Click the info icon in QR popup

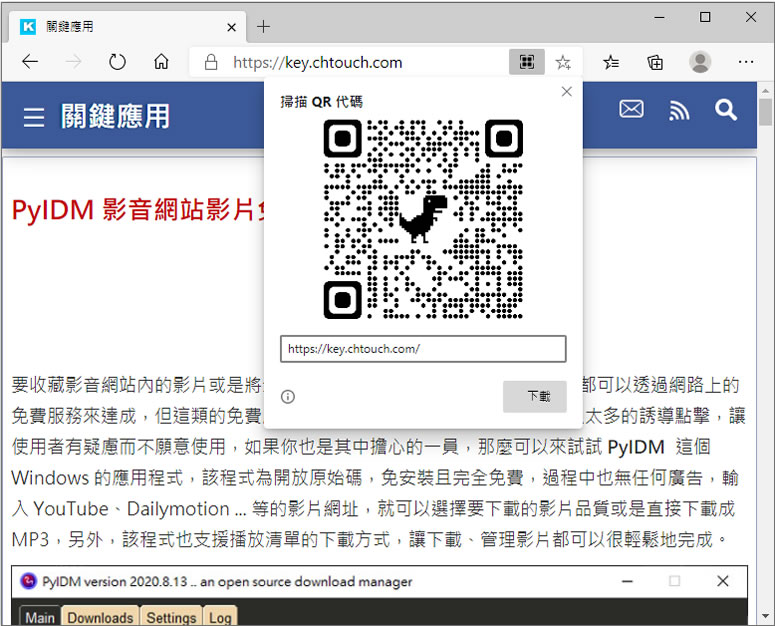[288, 397]
